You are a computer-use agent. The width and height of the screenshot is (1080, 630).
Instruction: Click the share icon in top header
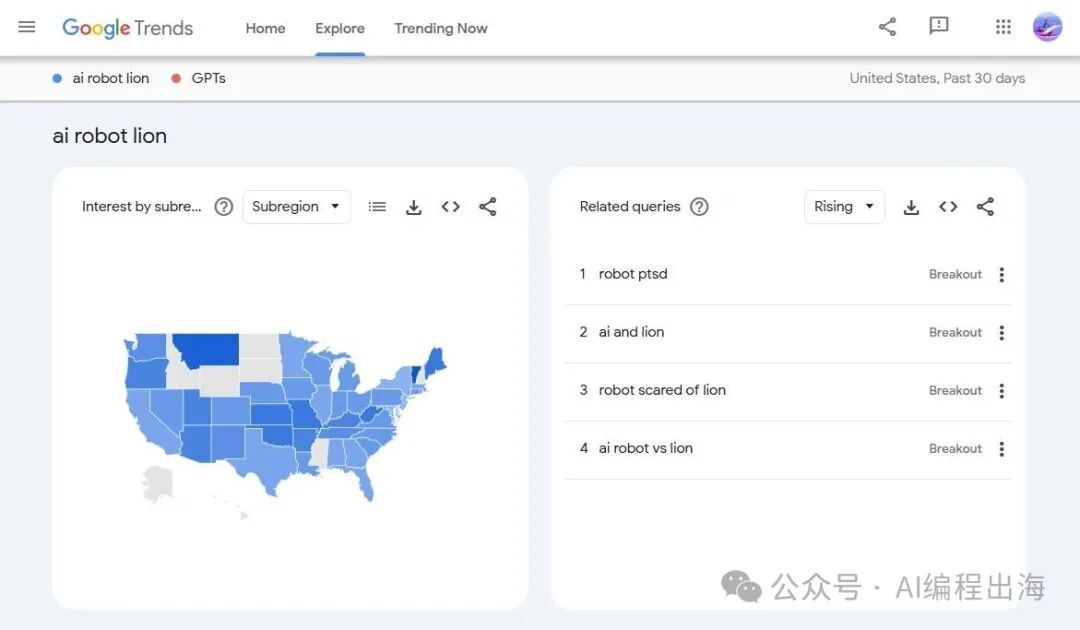[887, 27]
